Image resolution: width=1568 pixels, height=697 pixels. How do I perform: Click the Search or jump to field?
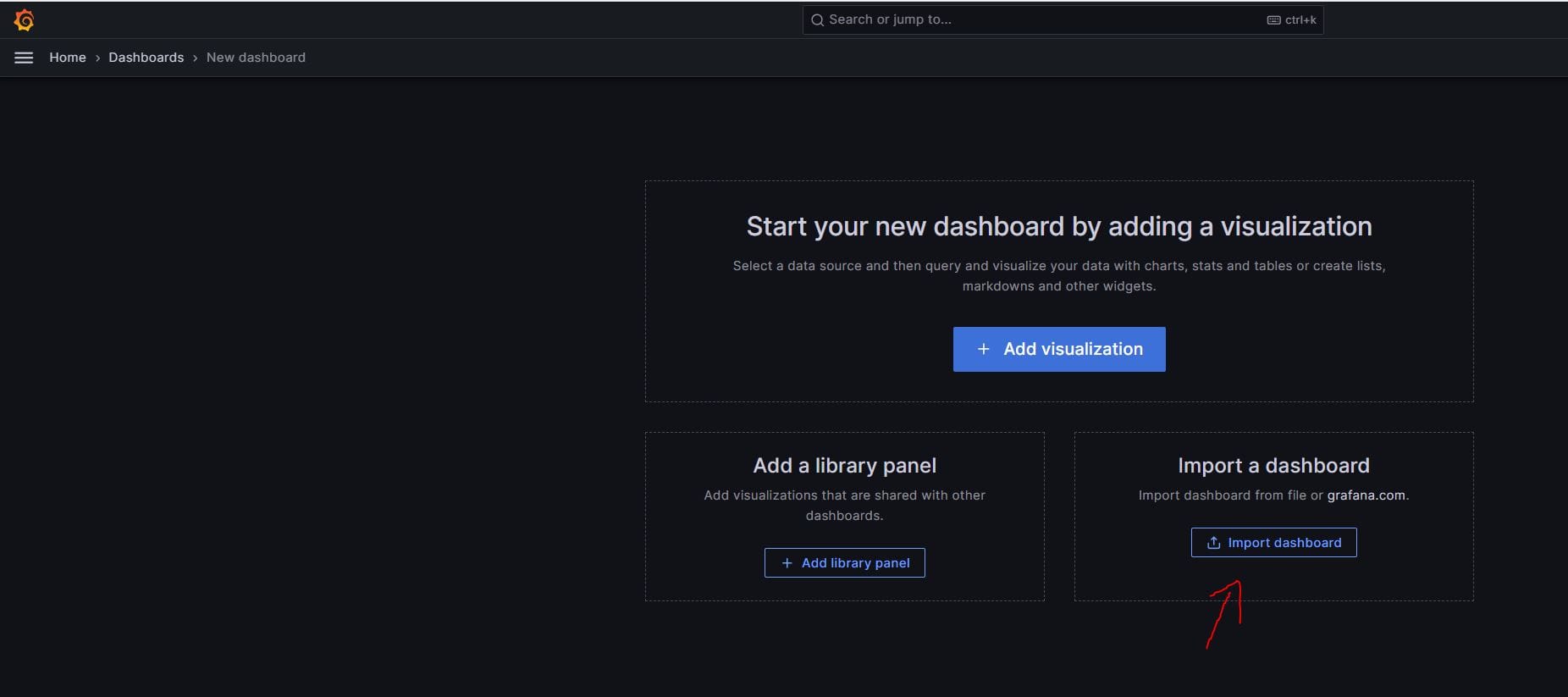(x=1063, y=19)
